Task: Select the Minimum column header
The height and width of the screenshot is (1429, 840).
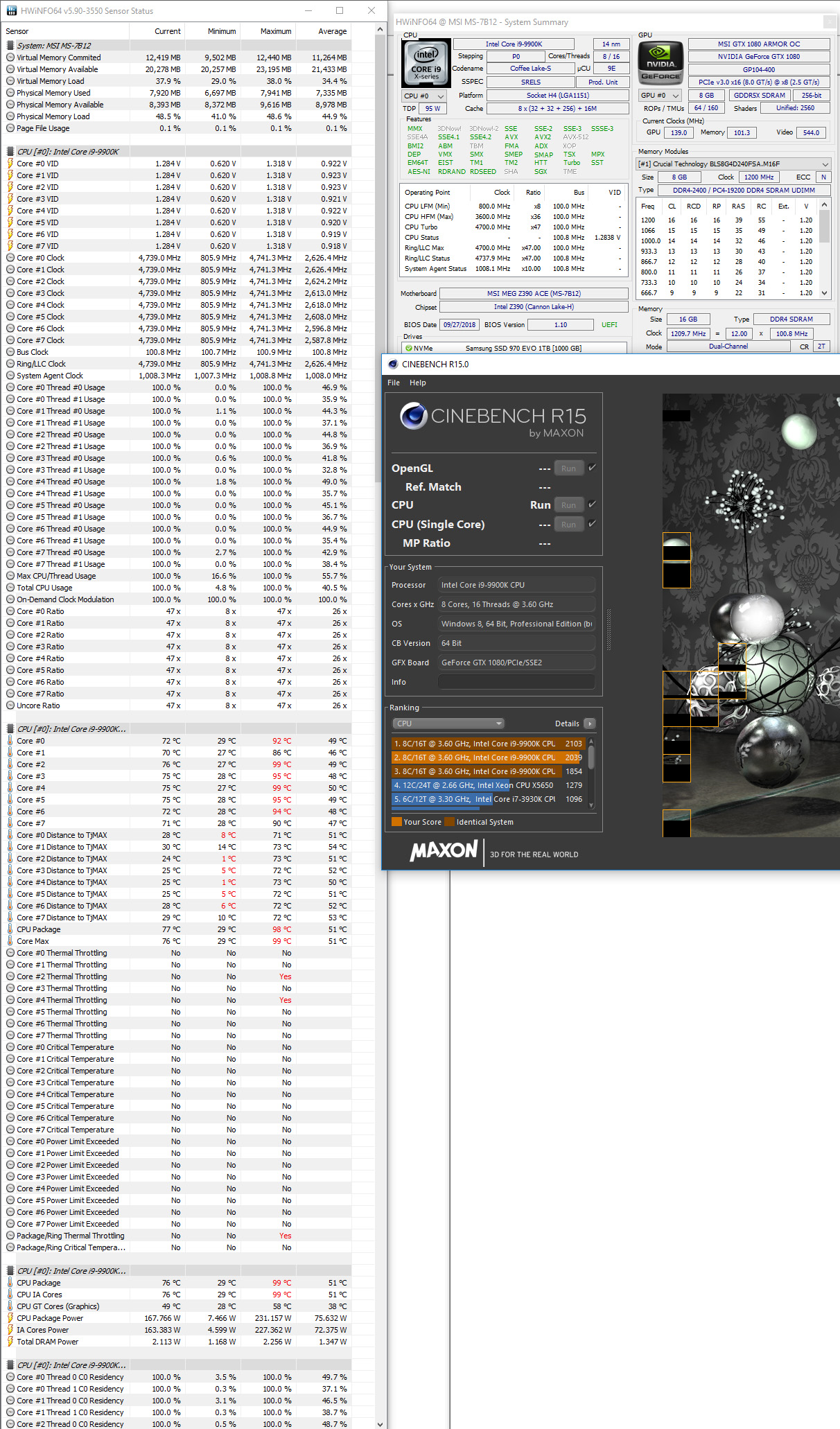Action: (x=213, y=31)
